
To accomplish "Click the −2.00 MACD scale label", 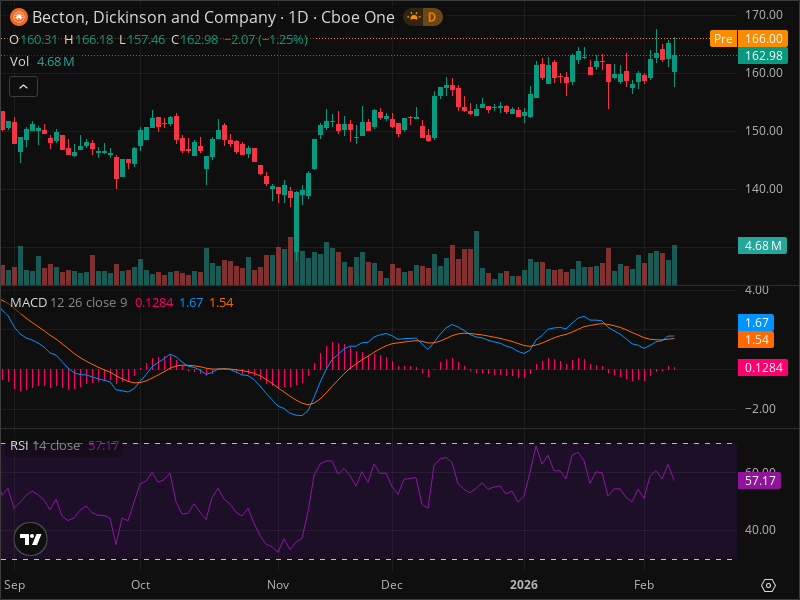I will coord(760,409).
